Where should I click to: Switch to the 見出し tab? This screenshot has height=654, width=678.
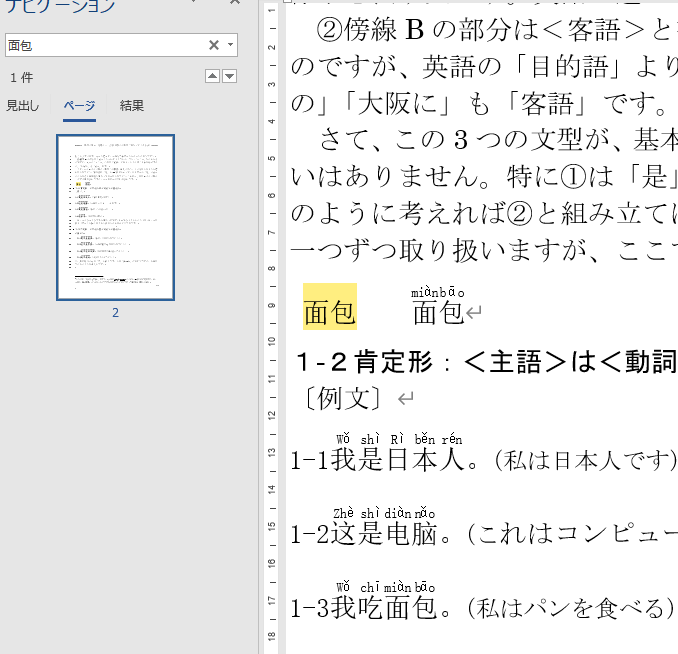tap(22, 106)
